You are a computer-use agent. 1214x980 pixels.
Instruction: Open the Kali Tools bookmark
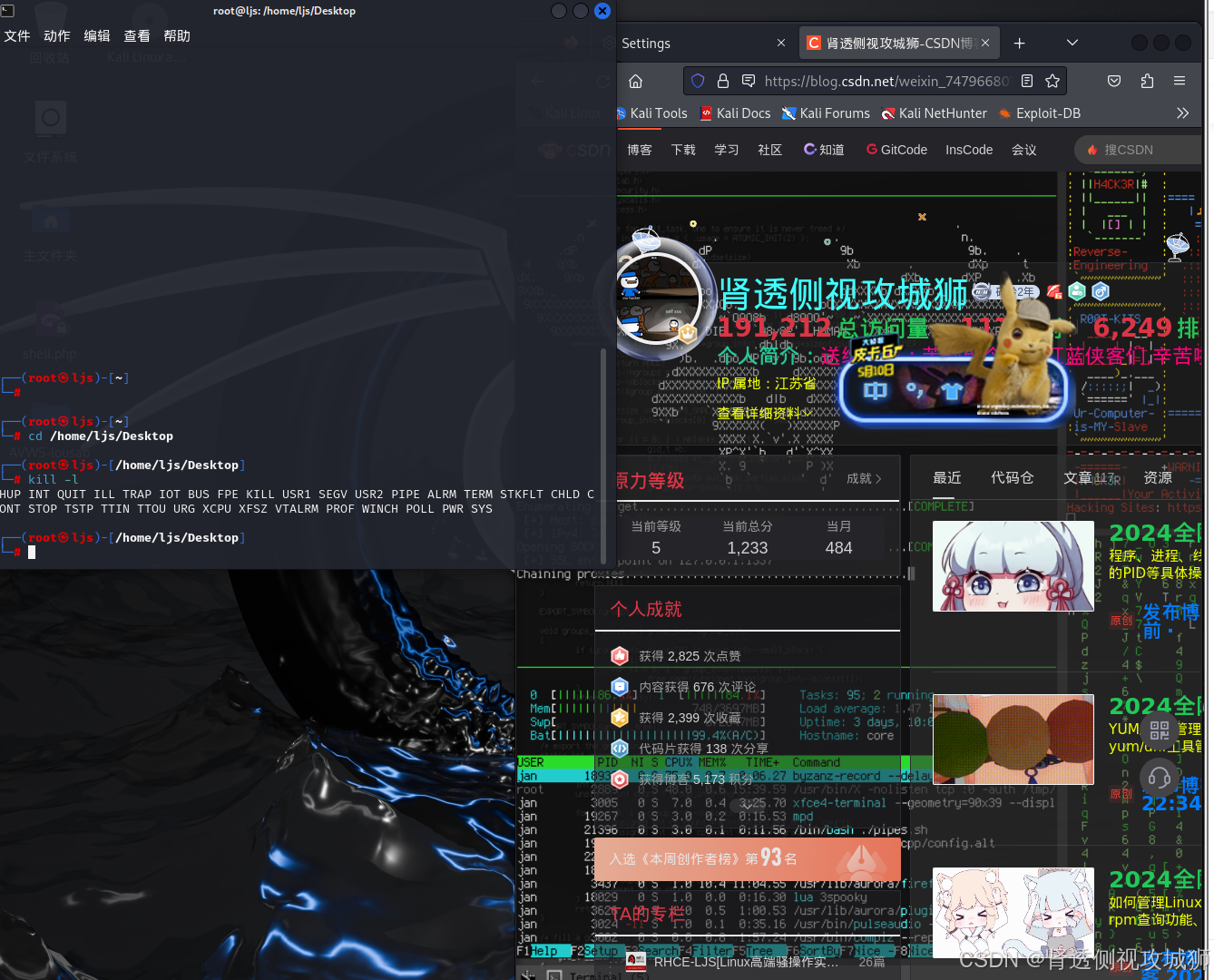click(651, 113)
